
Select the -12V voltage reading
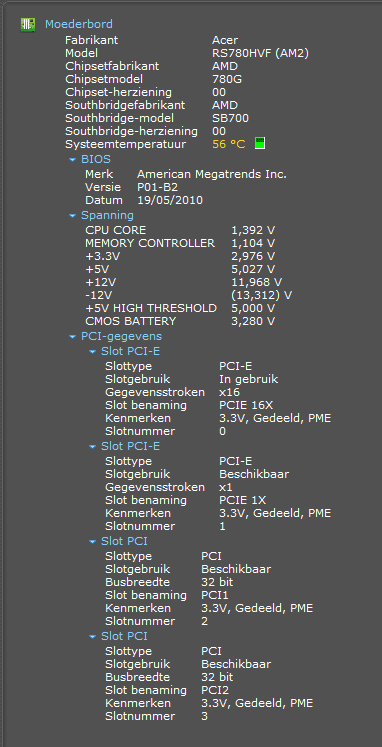261,295
